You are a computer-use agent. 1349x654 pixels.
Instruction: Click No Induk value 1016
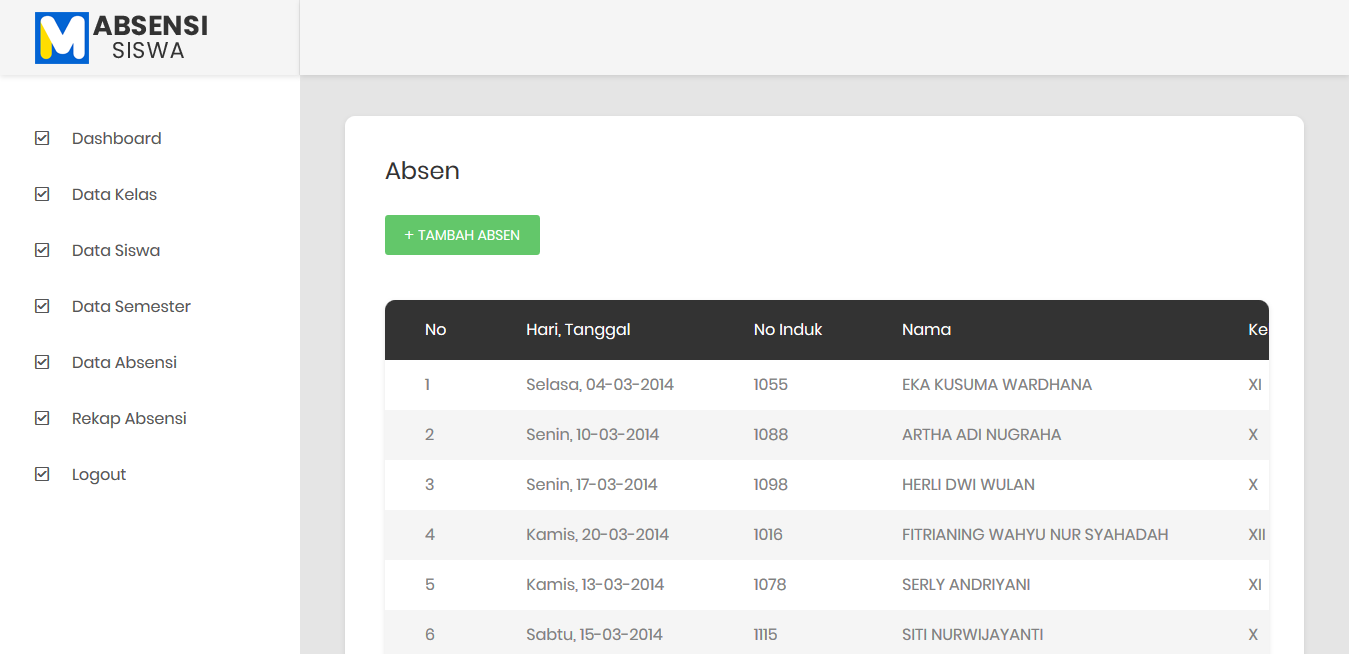pyautogui.click(x=768, y=535)
